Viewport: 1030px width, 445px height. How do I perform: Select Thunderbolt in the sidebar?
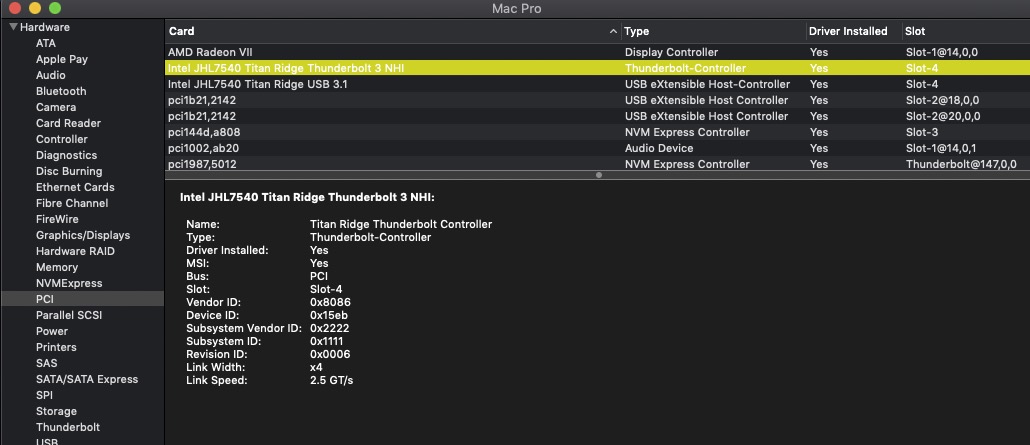coord(67,427)
